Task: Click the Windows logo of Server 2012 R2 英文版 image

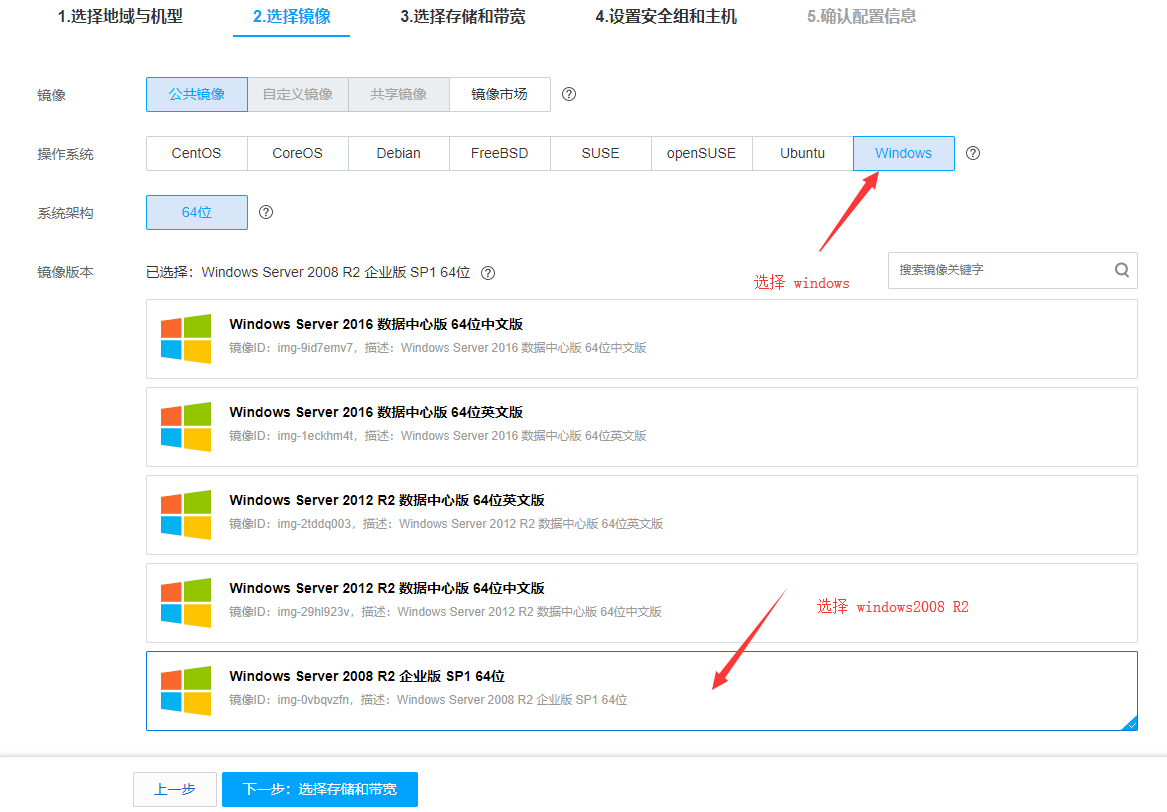Action: pos(186,514)
